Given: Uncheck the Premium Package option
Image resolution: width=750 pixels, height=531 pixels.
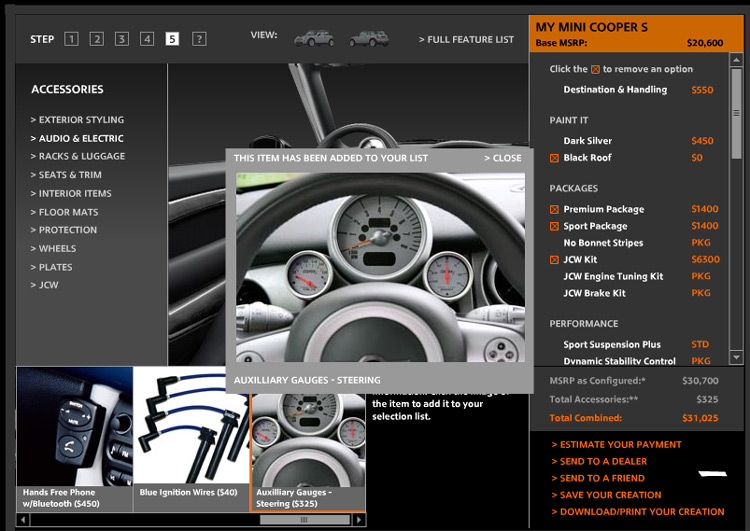Looking at the screenshot, I should click(x=555, y=210).
